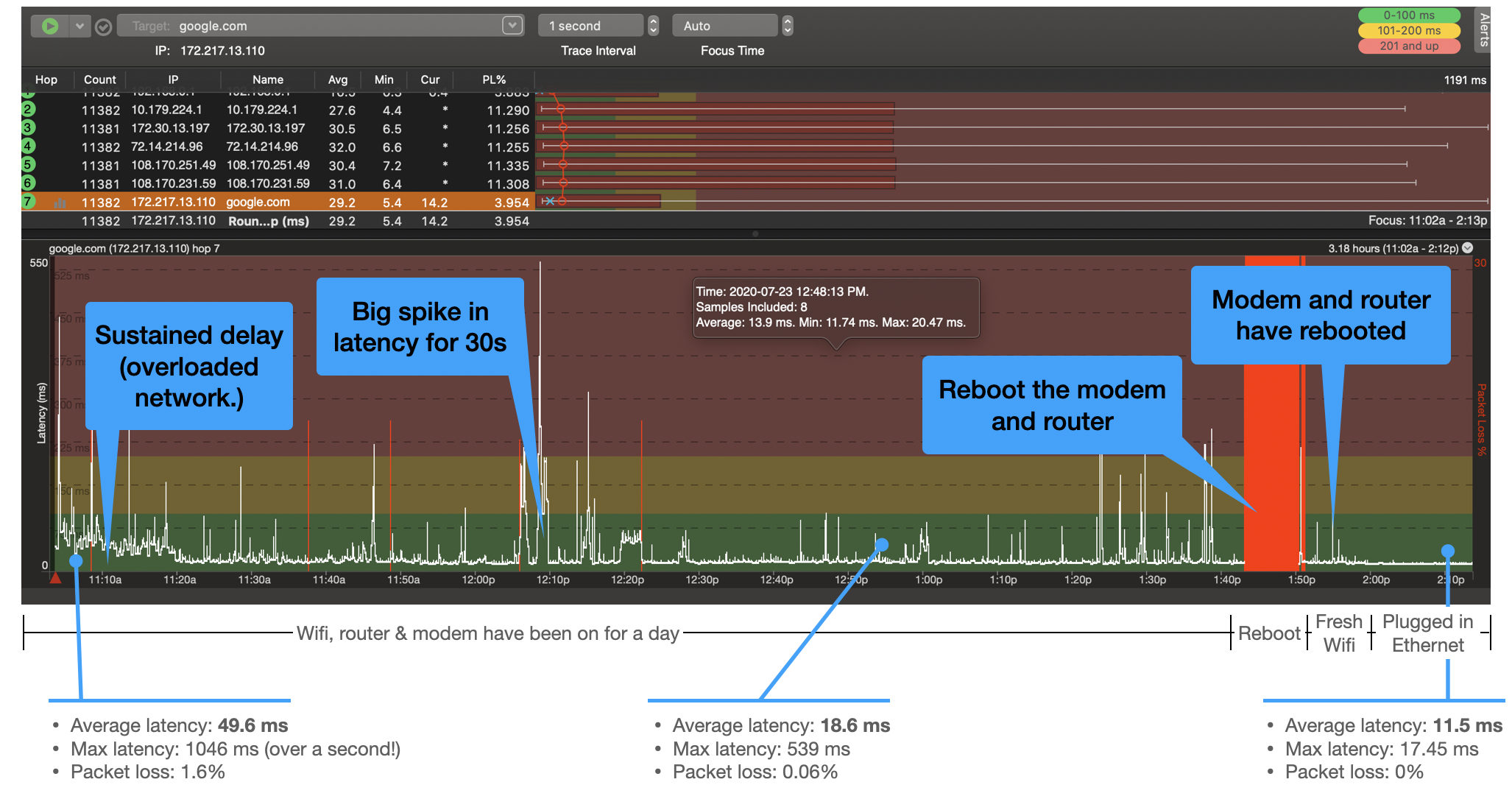Viewport: 1512px width, 810px height.
Task: Sort by the PL% column header
Action: pos(493,80)
